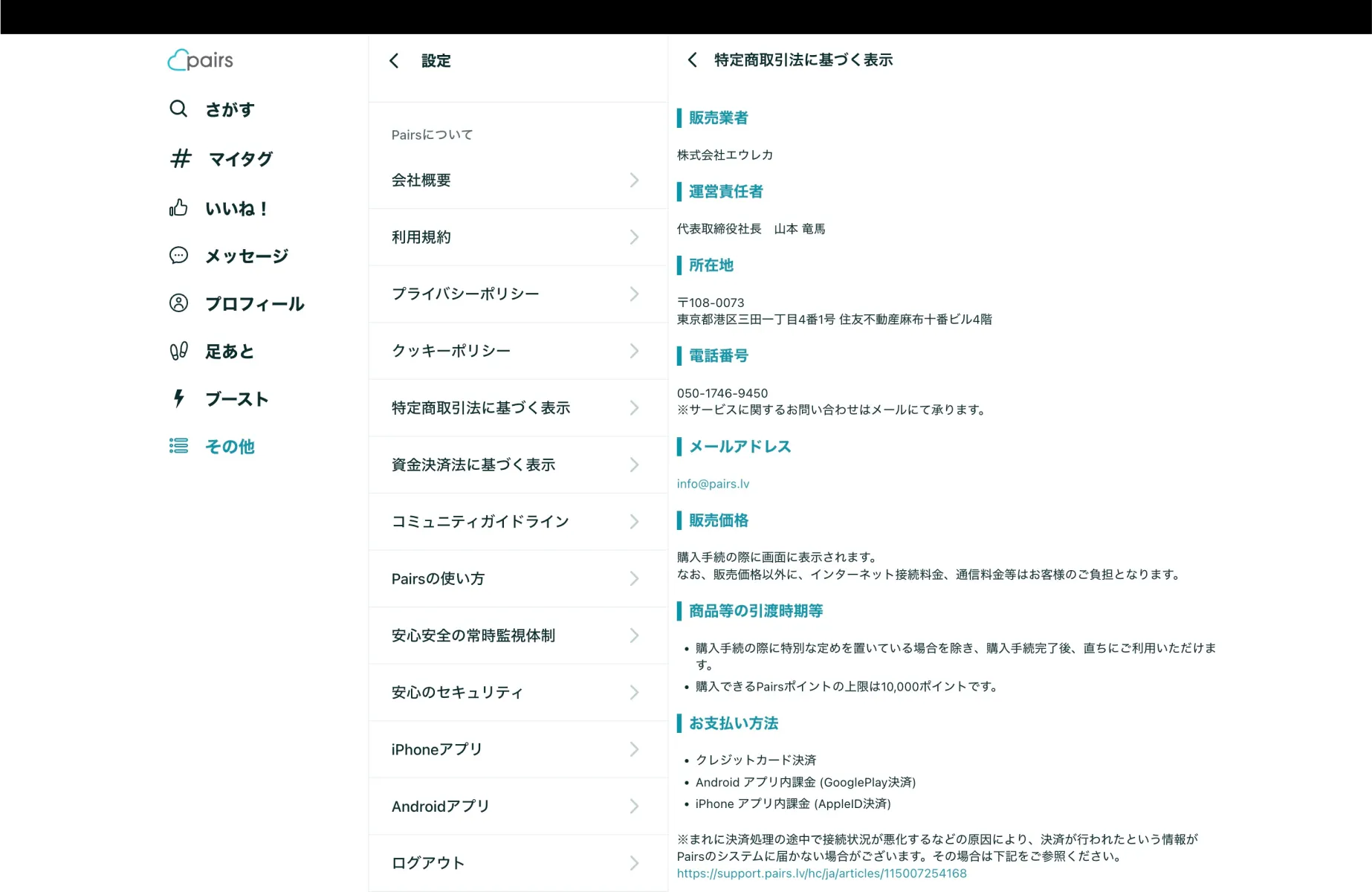Click the chevron on 資金決済法に基づく表示 row

point(634,465)
